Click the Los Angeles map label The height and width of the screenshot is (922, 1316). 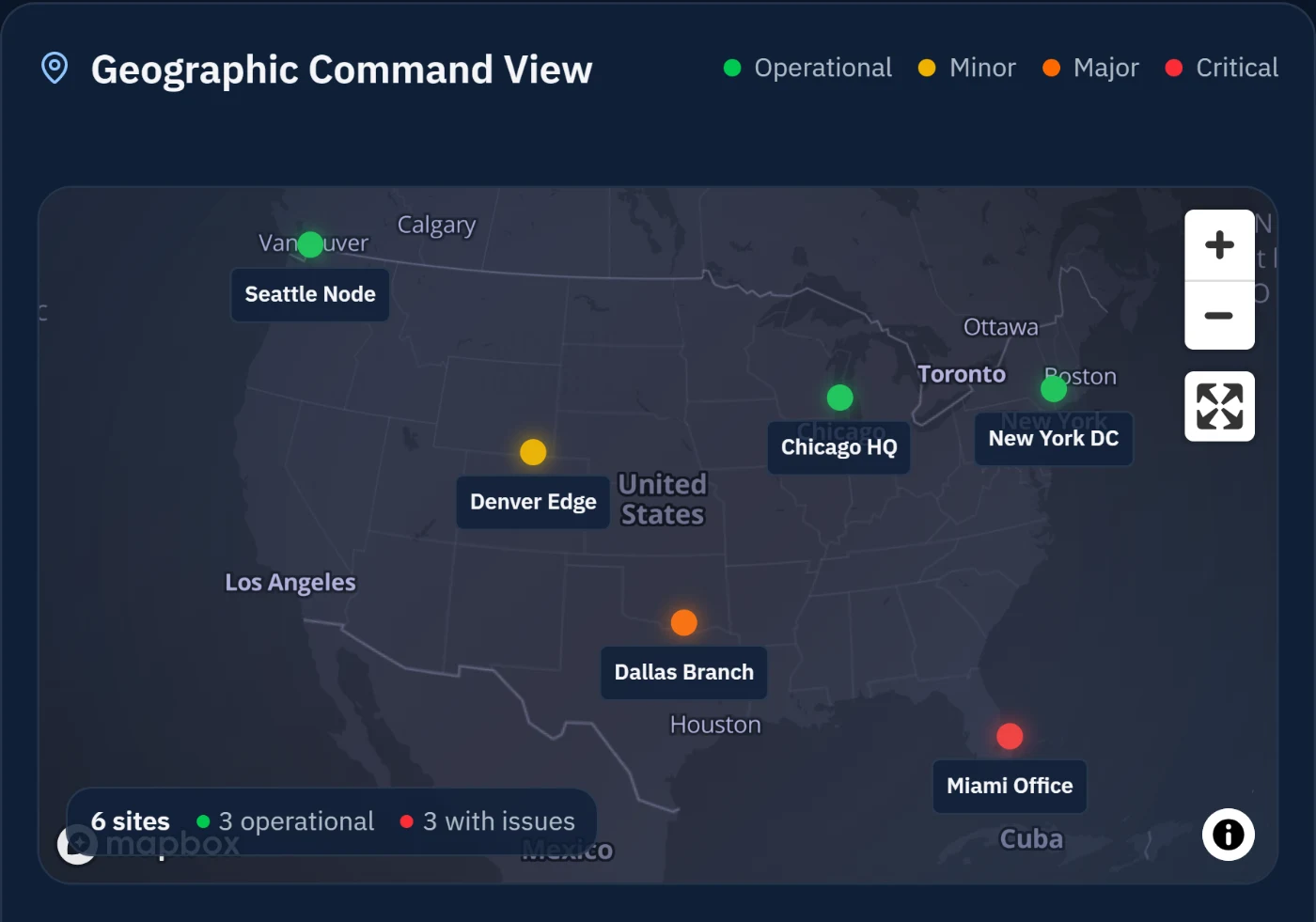tap(290, 583)
